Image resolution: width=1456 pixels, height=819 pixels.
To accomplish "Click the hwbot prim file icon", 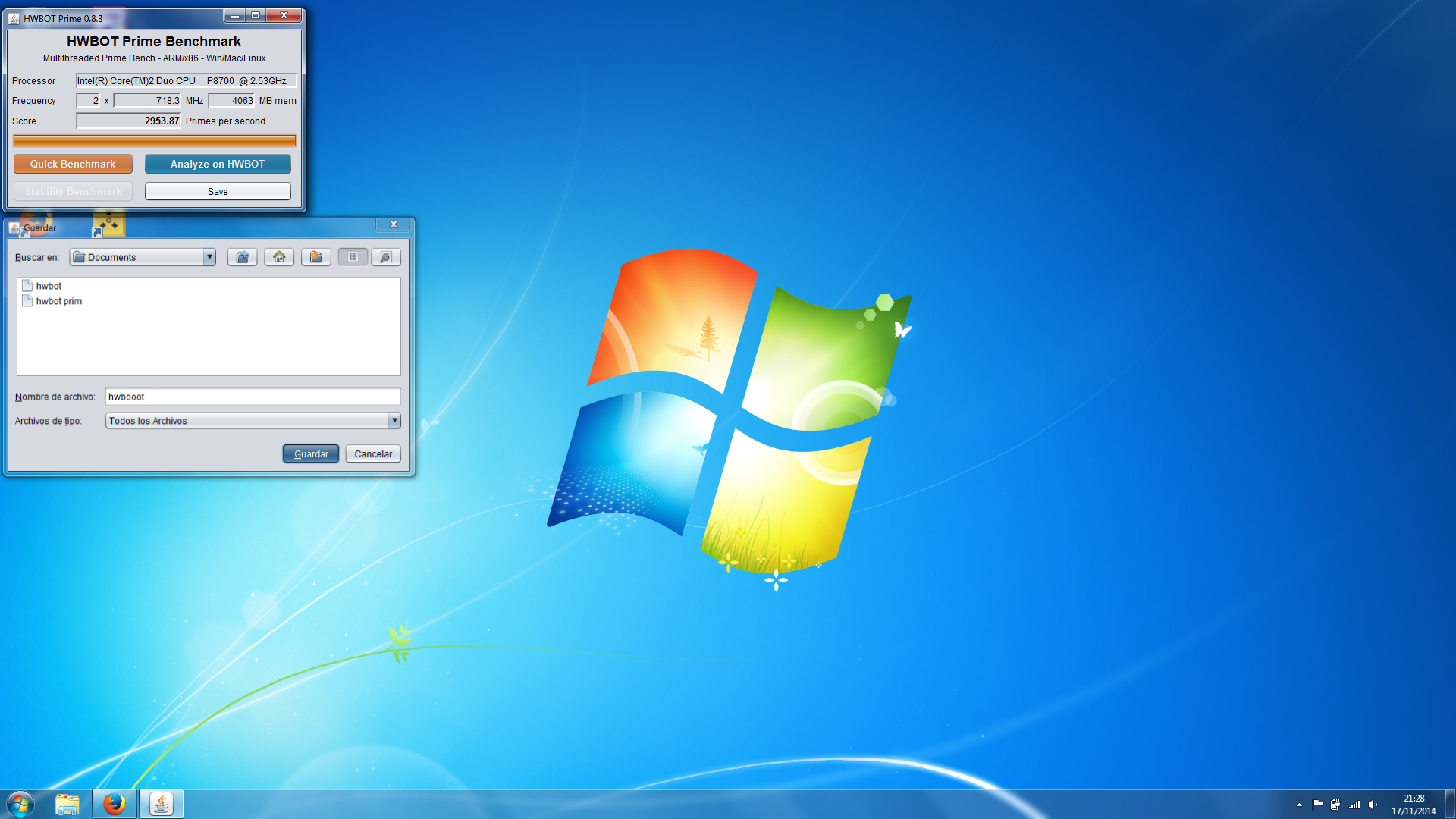I will pos(27,301).
